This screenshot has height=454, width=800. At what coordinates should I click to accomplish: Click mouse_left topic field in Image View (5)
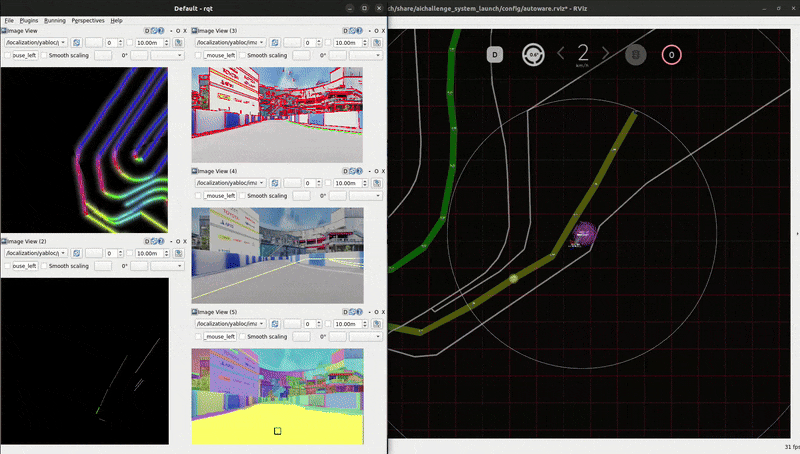(x=220, y=337)
